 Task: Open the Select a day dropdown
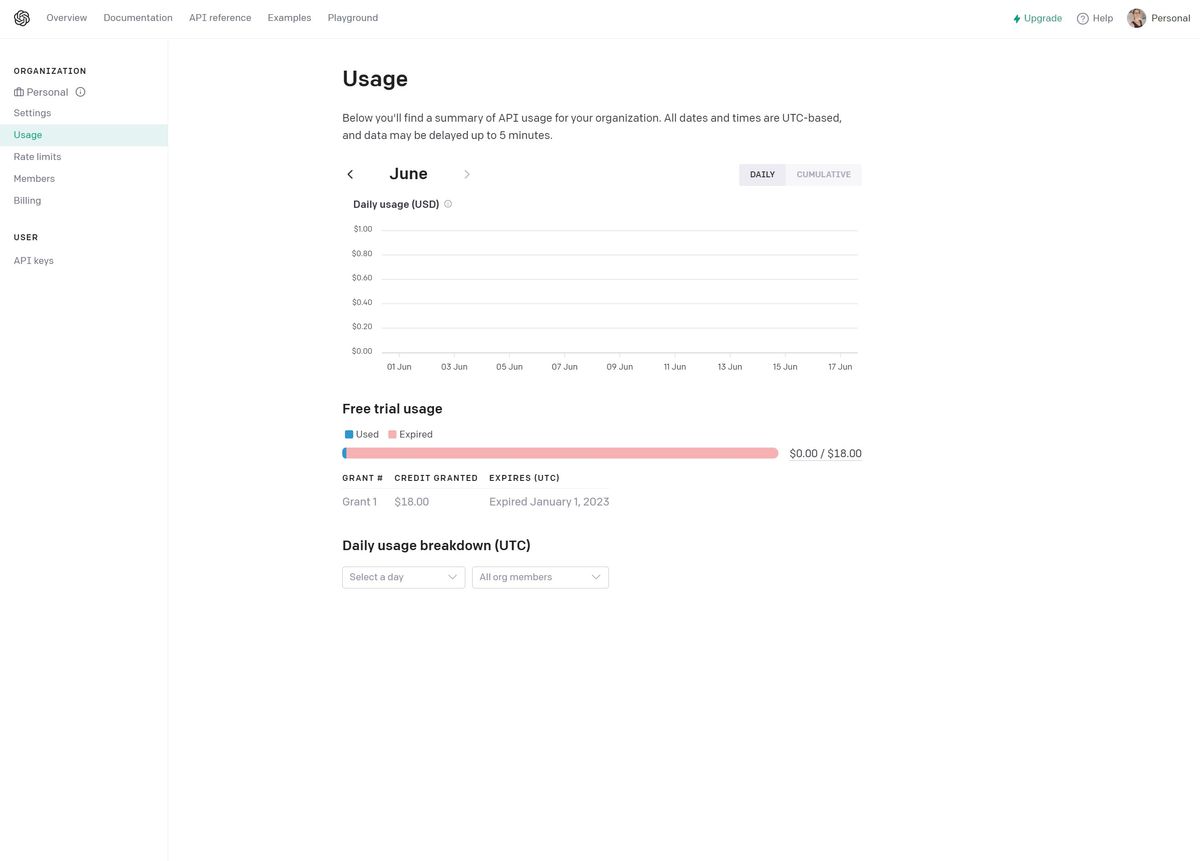click(402, 577)
